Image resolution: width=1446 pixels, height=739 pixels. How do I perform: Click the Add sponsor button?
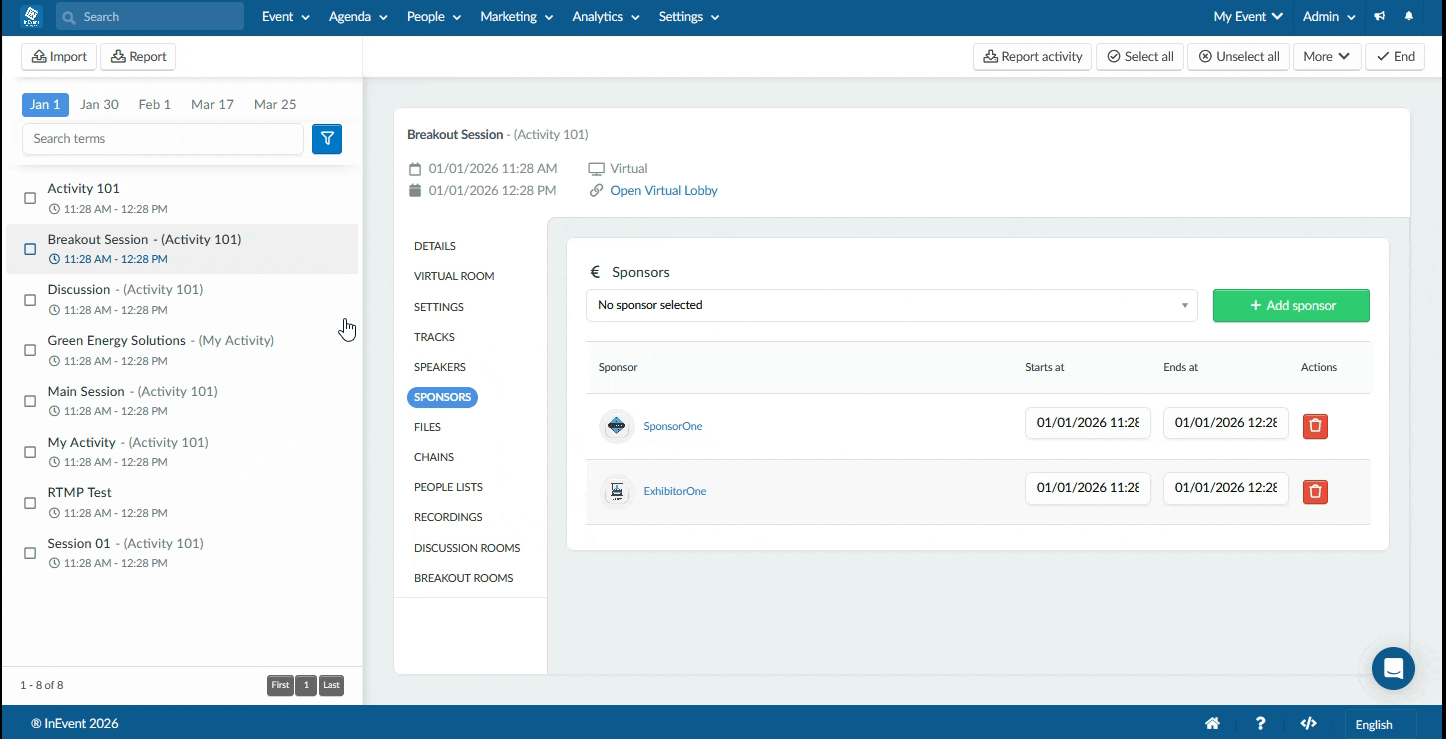pos(1291,306)
